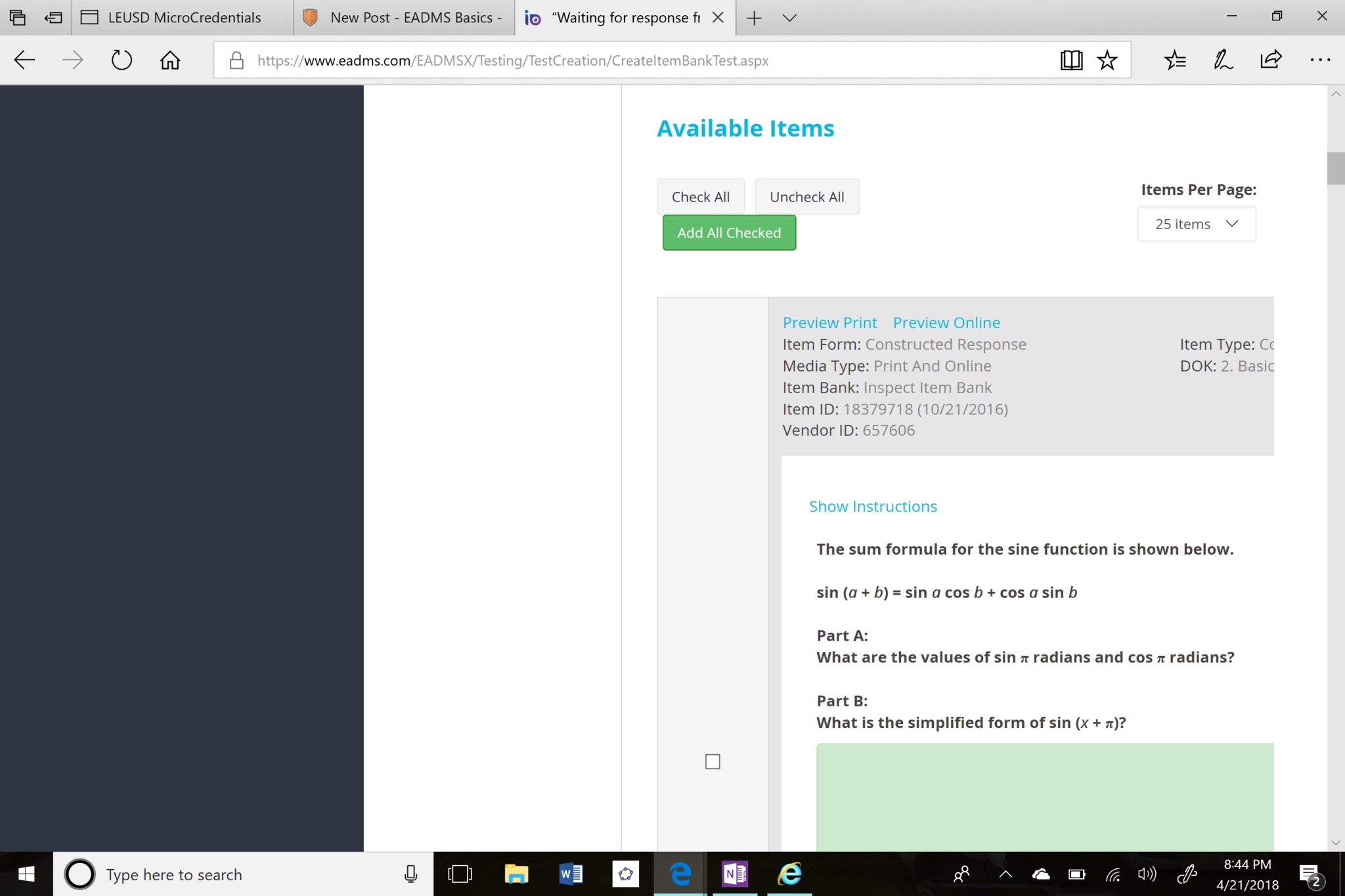Open the Edge settings ellipsis menu
The image size is (1345, 896).
tap(1319, 60)
